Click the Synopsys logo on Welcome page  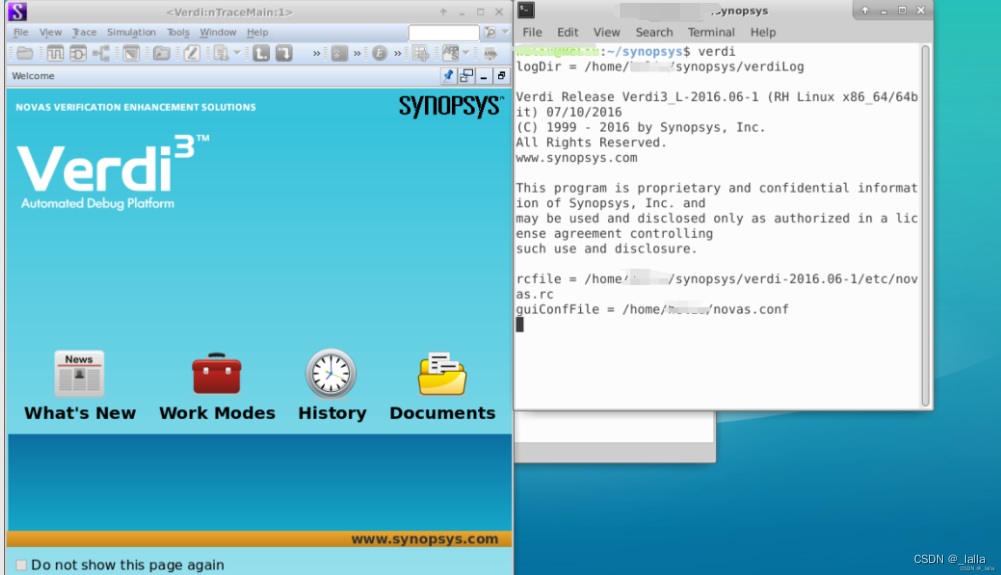point(450,106)
